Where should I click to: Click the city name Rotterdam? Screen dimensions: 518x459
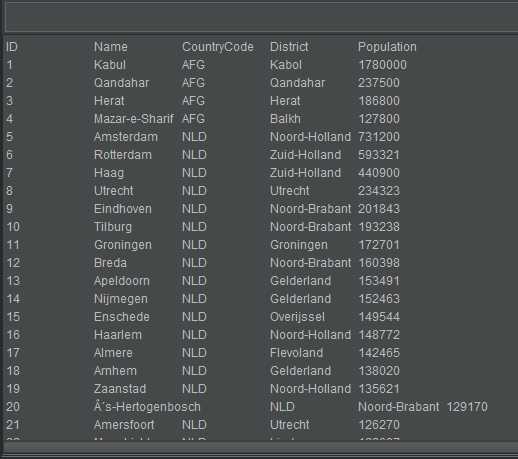123,155
